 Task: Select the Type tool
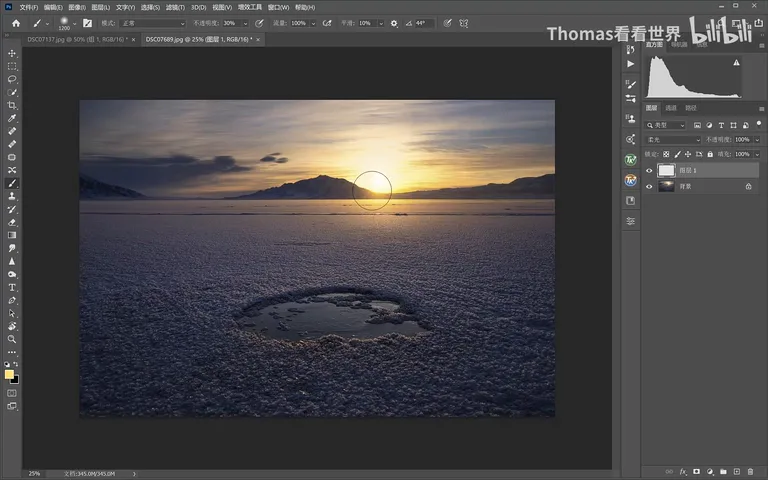pos(12,288)
